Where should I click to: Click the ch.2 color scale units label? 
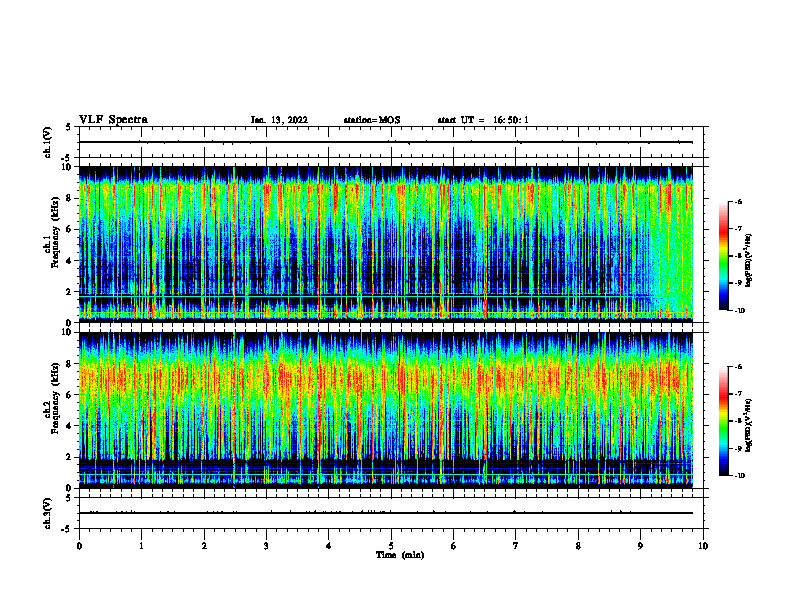point(749,425)
